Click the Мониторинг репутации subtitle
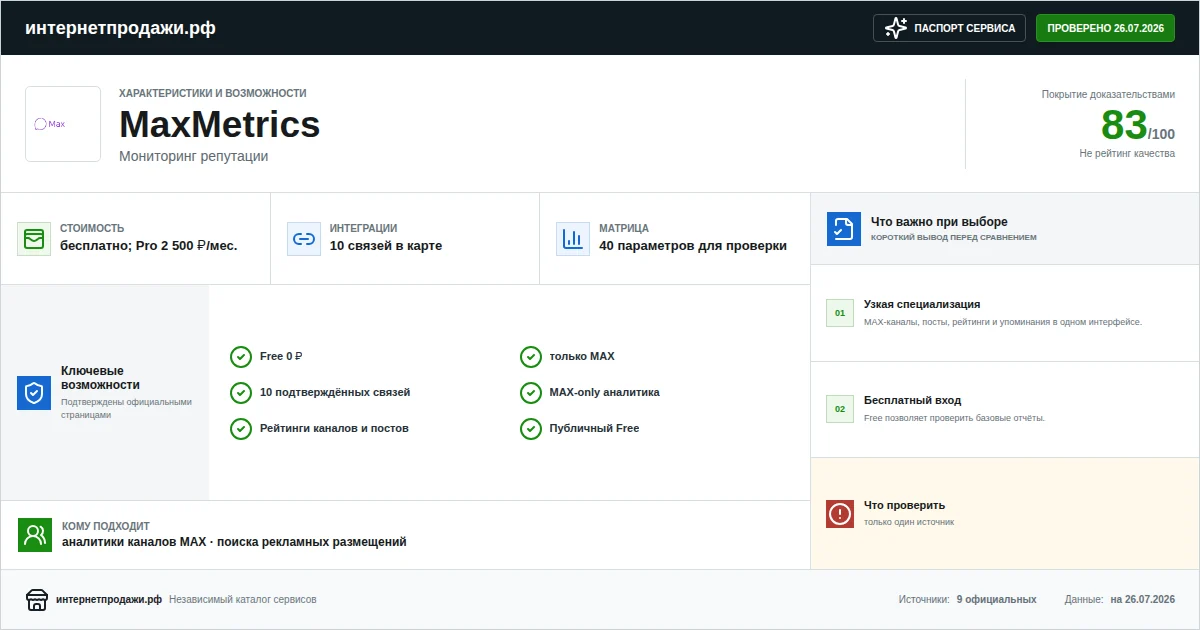Image resolution: width=1200 pixels, height=630 pixels. [194, 156]
